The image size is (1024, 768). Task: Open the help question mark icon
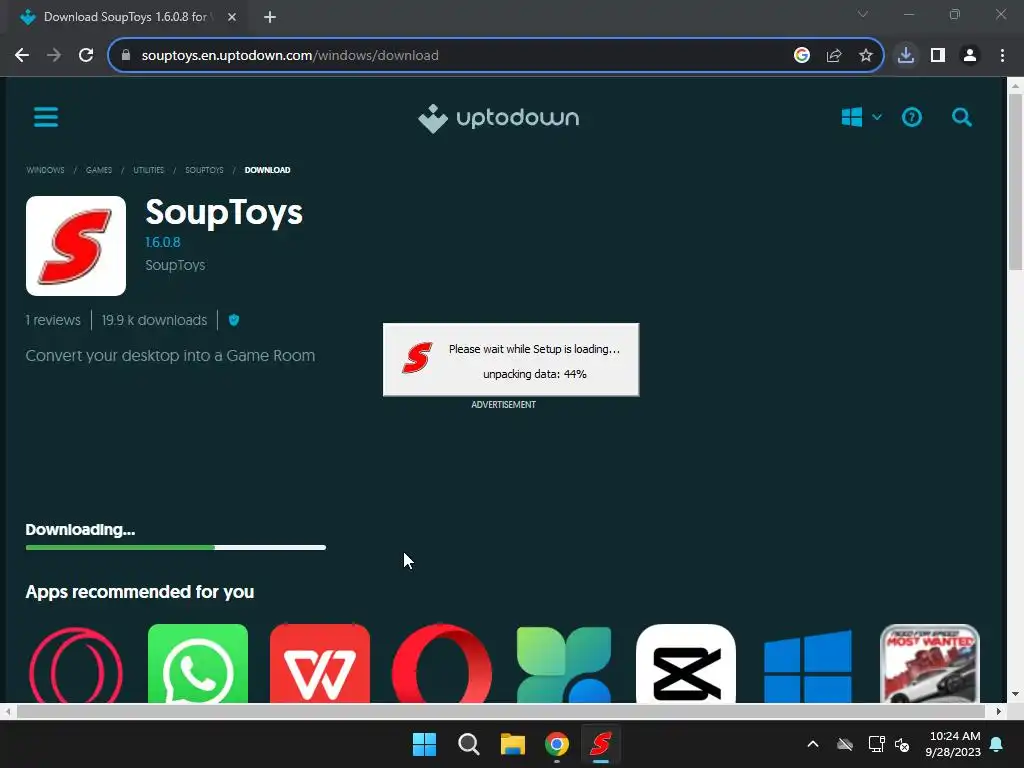(912, 118)
